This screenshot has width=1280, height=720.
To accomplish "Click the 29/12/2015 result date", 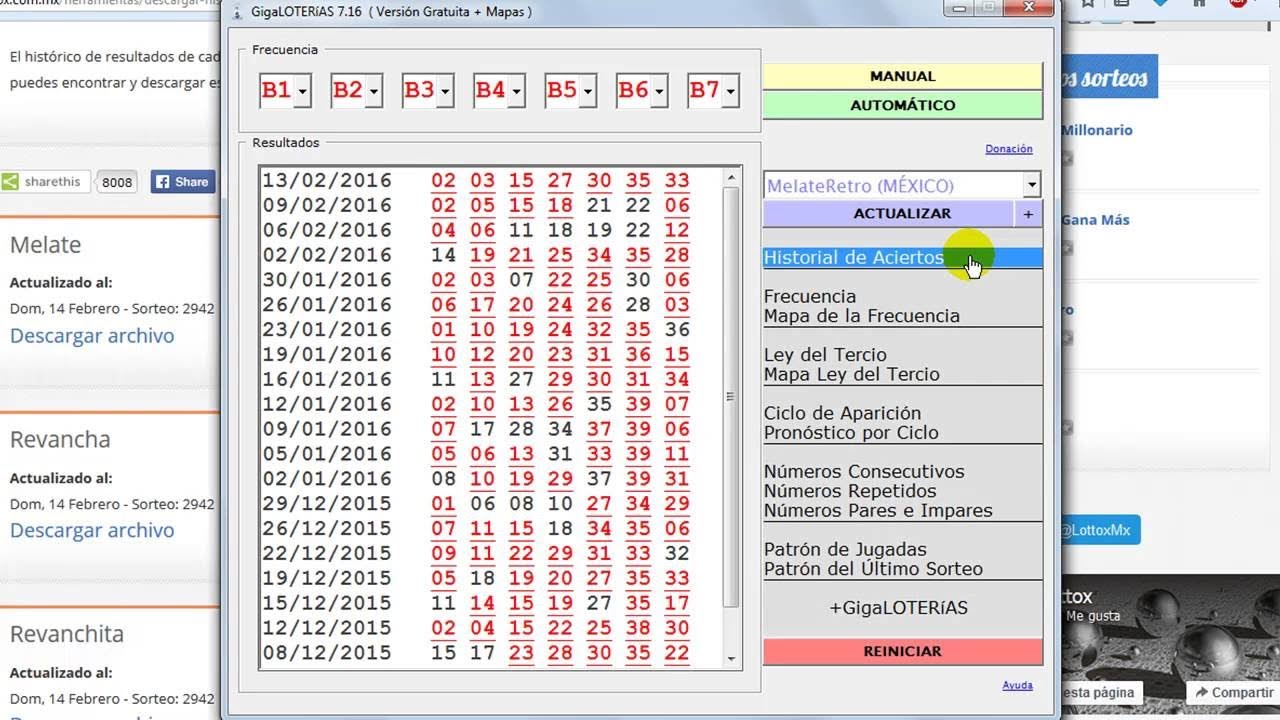I will [327, 504].
